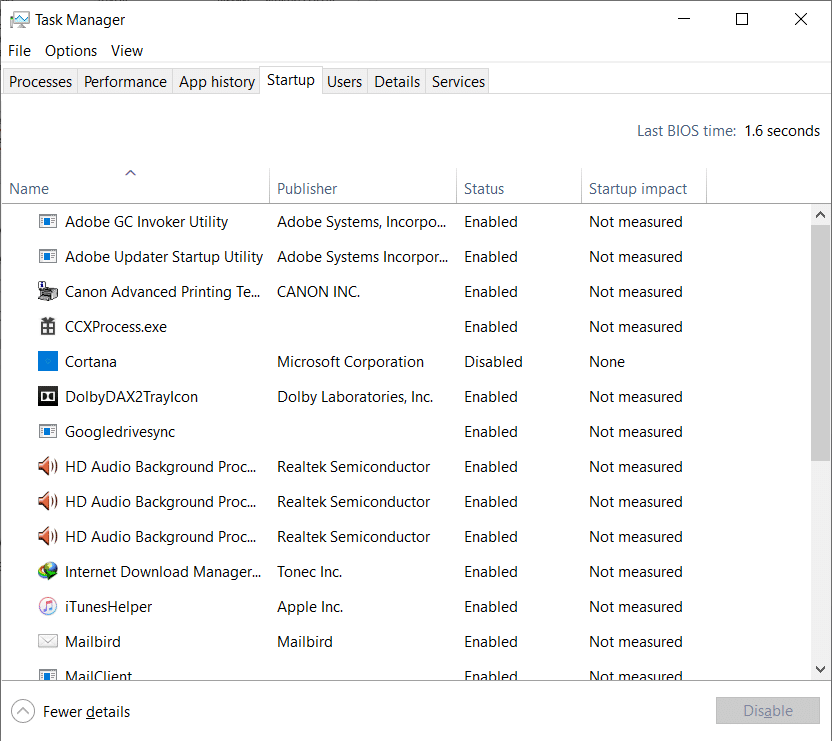Click the Task Manager title bar icon
Screen dimensions: 832x741
click(19, 20)
